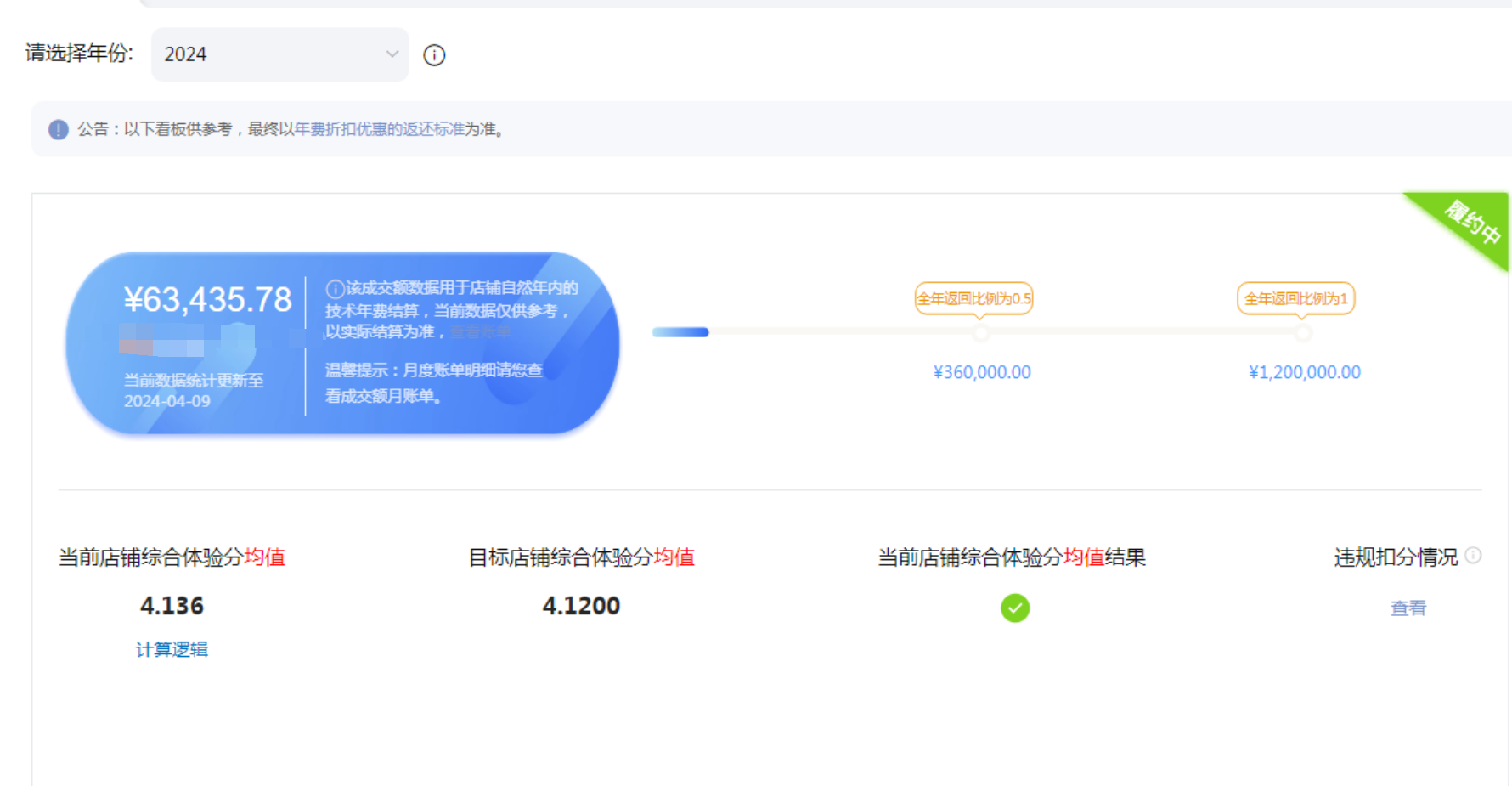Click the chevron arrow in year dropdown
Viewport: 1512px width, 786px height.
[x=392, y=54]
